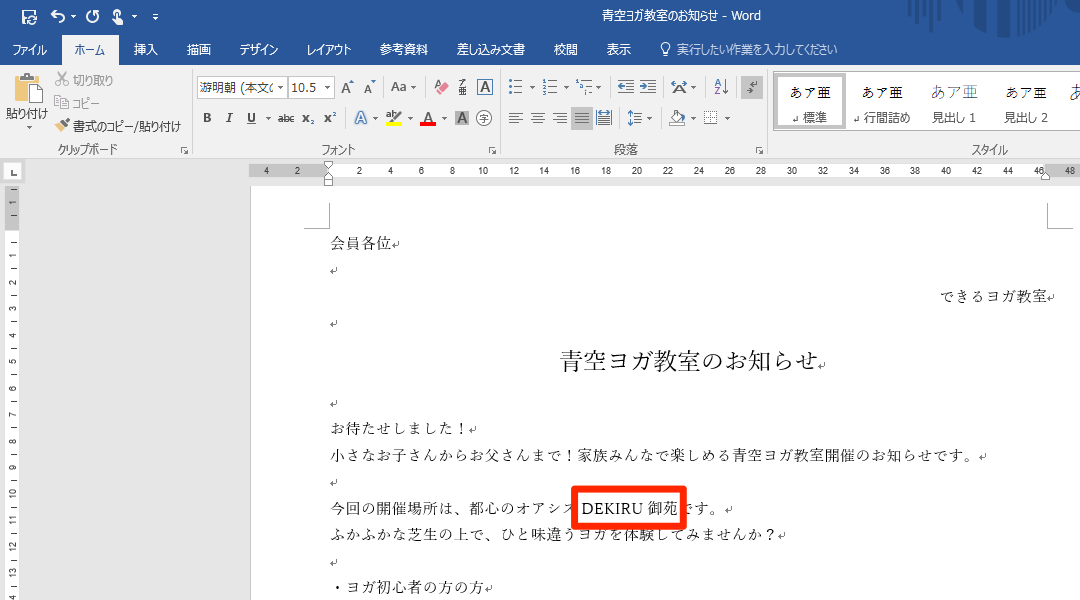Image resolution: width=1080 pixels, height=600 pixels.
Task: Center-align the paragraph text
Action: point(538,118)
